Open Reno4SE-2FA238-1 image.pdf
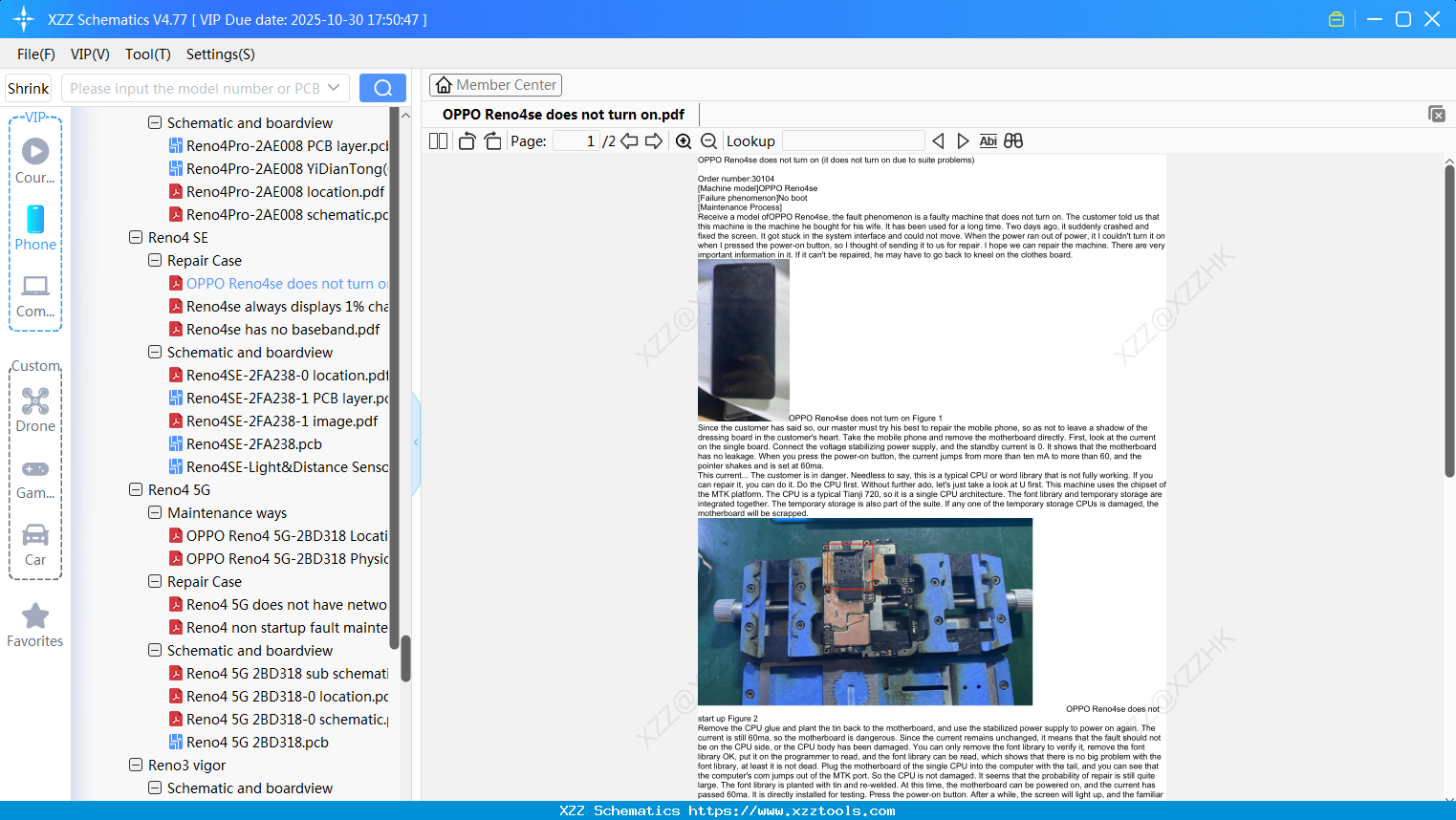The image size is (1456, 820). pyautogui.click(x=282, y=421)
